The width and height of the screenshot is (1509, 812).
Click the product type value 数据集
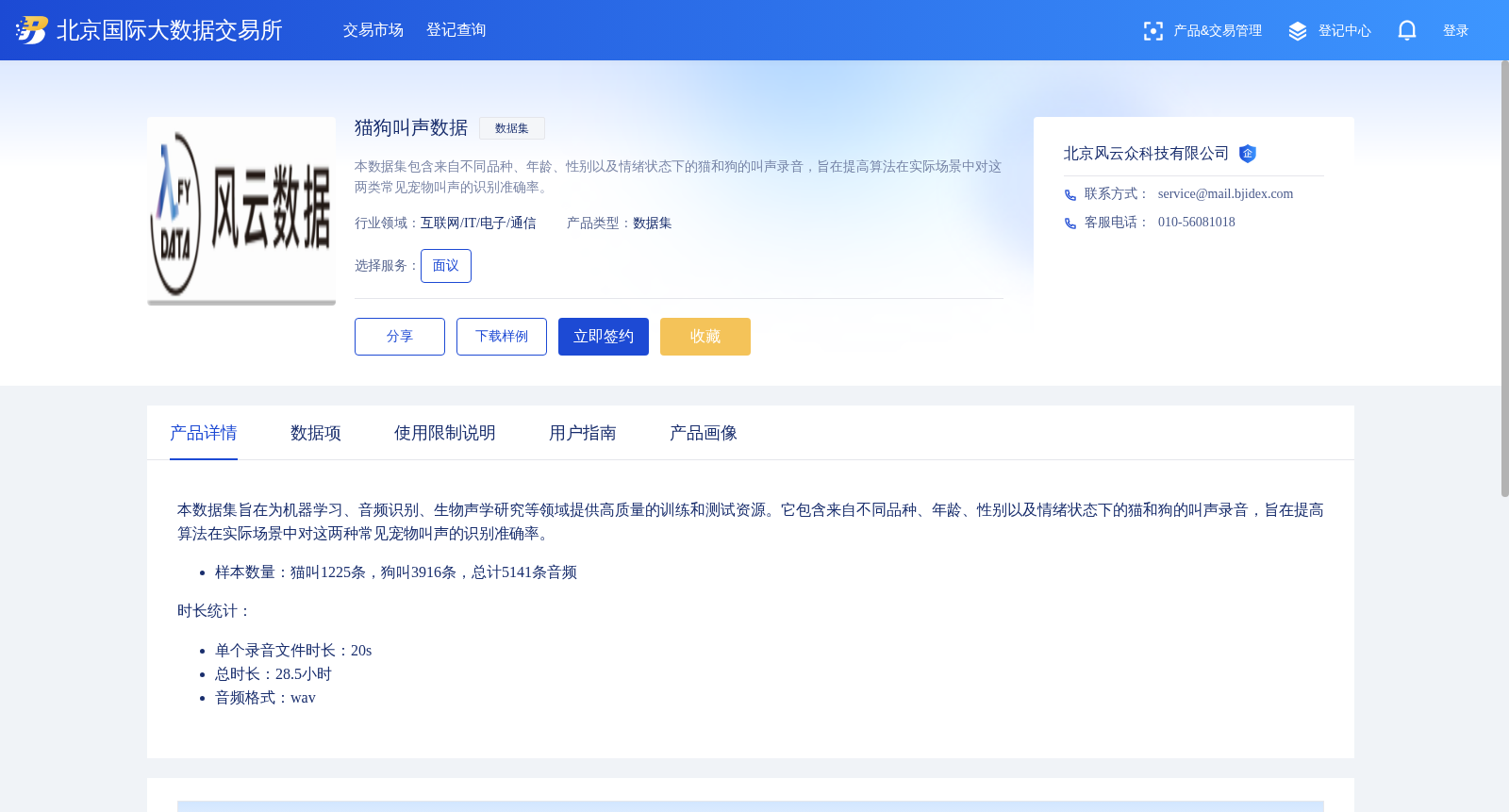tap(653, 224)
